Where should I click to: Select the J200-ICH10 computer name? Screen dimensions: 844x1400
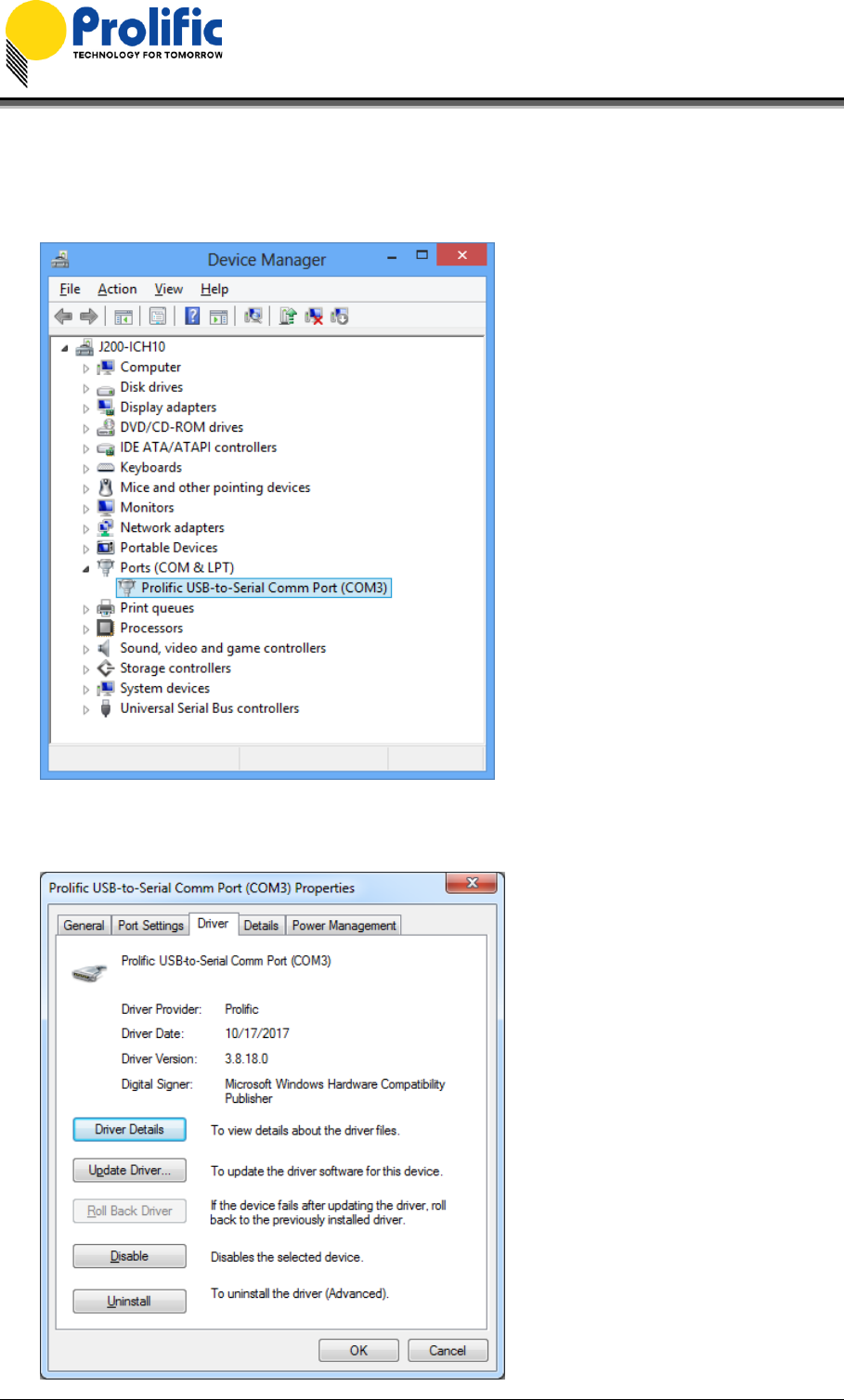click(x=132, y=347)
